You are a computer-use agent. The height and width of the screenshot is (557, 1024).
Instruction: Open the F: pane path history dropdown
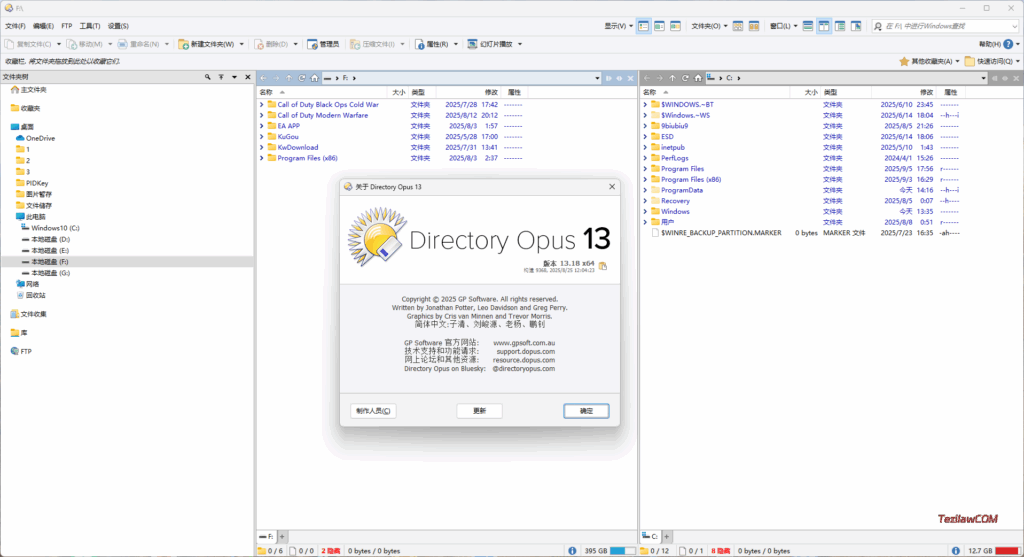[x=597, y=78]
